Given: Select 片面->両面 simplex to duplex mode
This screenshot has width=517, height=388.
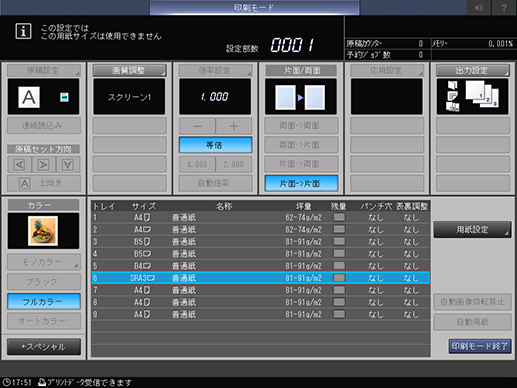Looking at the screenshot, I should [x=301, y=164].
